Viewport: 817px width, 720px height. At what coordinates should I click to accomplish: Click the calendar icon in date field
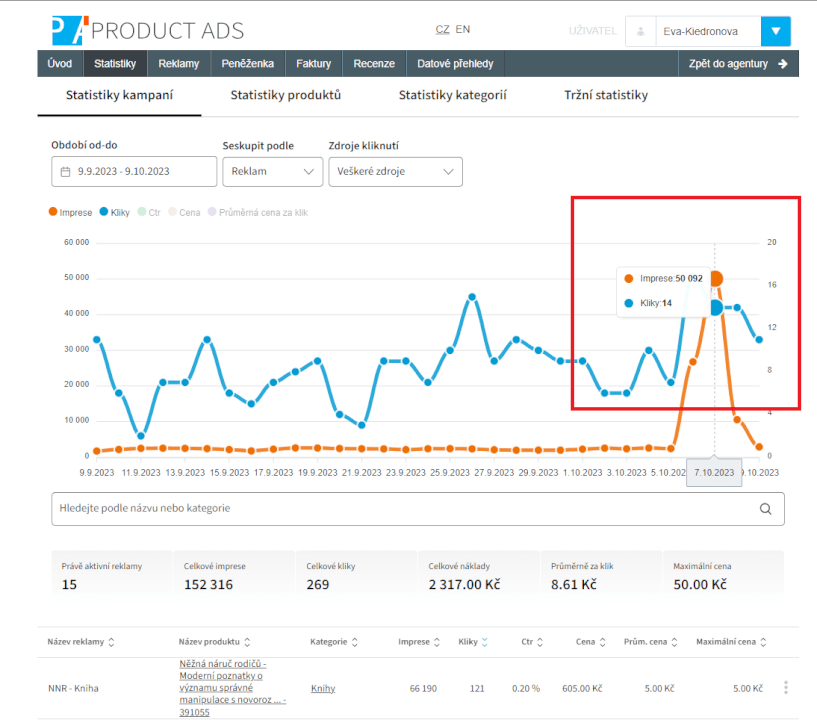coord(66,172)
